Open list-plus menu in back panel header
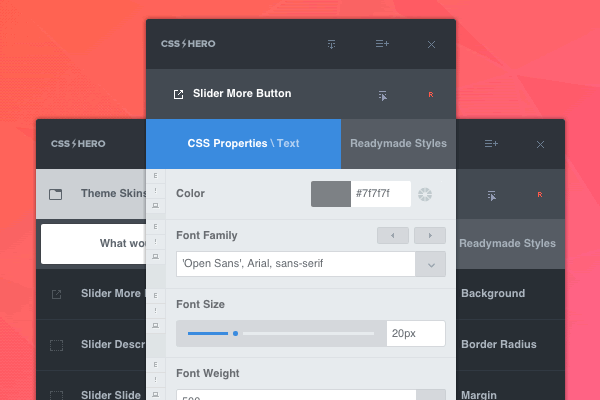The image size is (600, 400). point(491,144)
